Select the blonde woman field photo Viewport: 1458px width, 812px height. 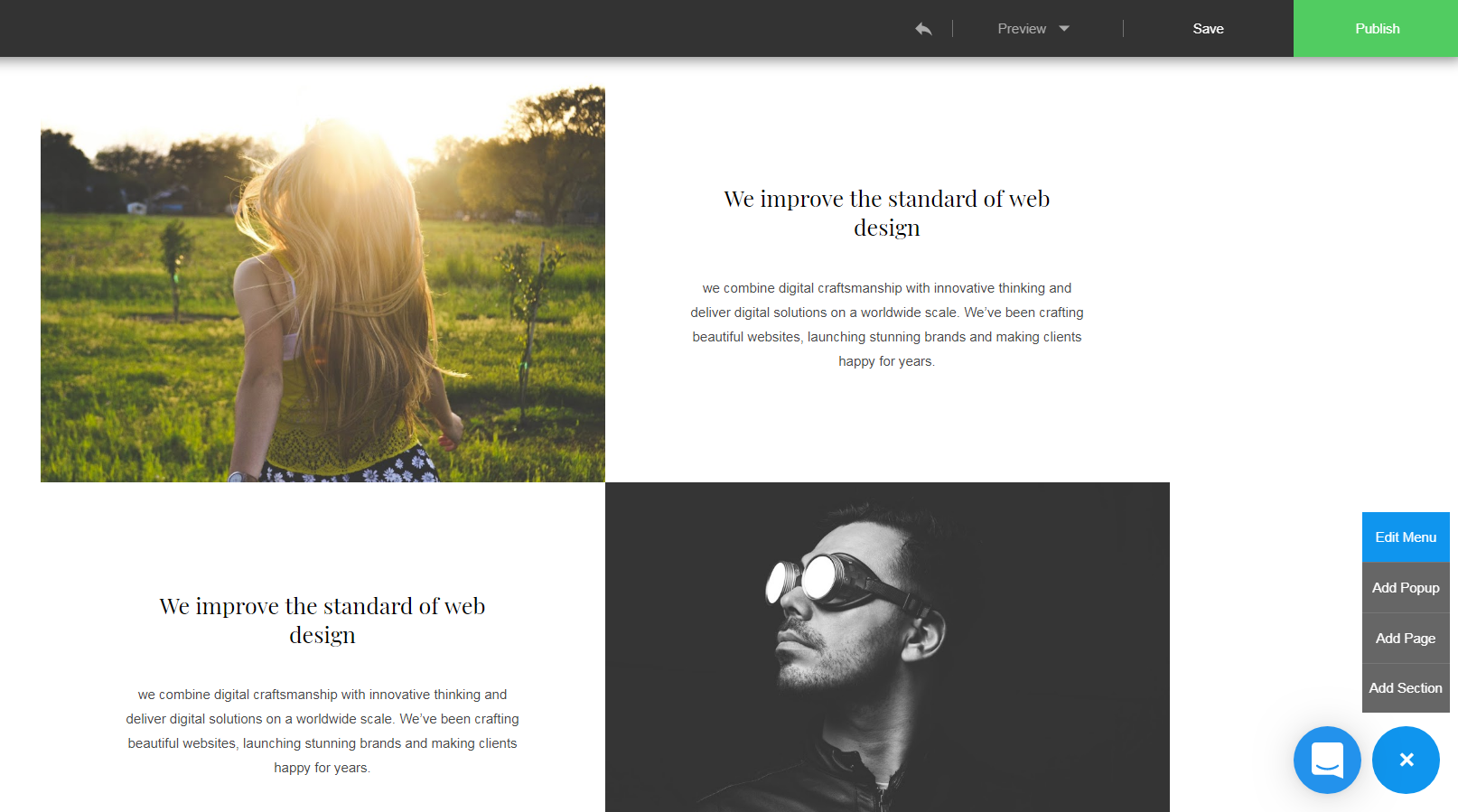point(322,284)
